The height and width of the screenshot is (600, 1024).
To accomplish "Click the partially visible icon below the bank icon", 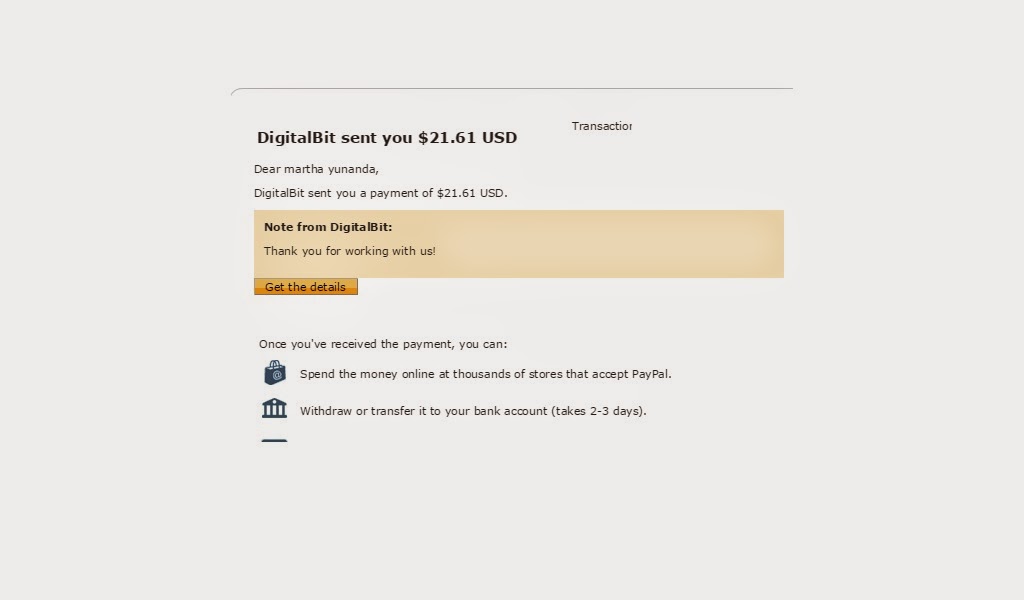I will tap(274, 441).
